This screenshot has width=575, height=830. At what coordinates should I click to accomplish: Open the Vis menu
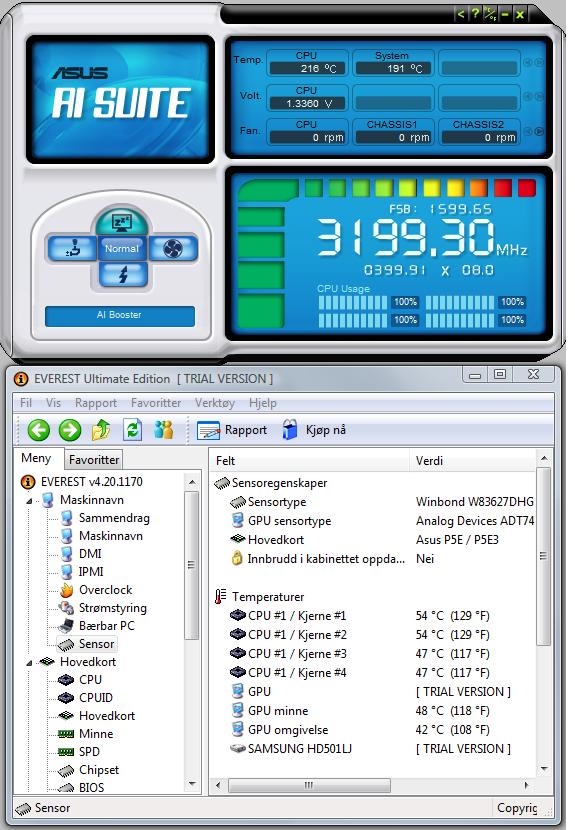click(x=53, y=403)
